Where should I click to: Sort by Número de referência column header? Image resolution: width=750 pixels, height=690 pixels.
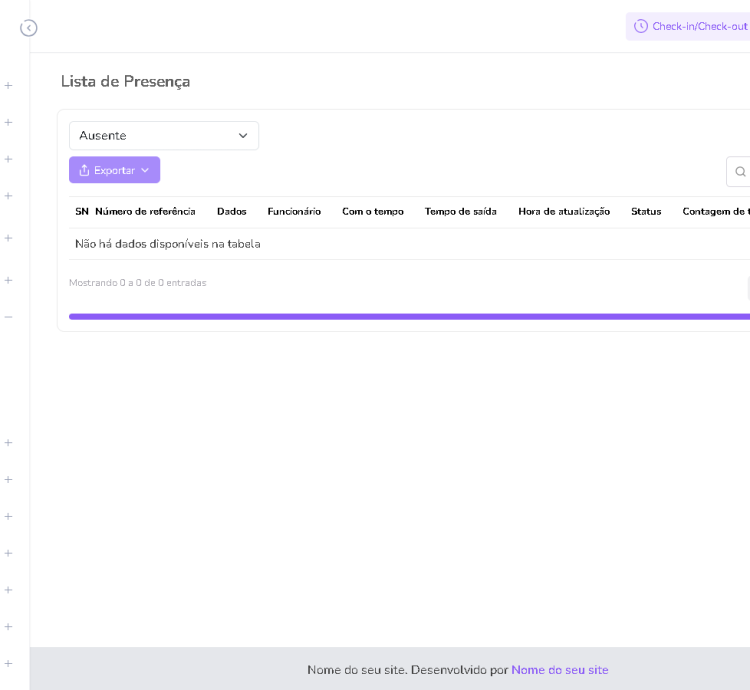(145, 212)
